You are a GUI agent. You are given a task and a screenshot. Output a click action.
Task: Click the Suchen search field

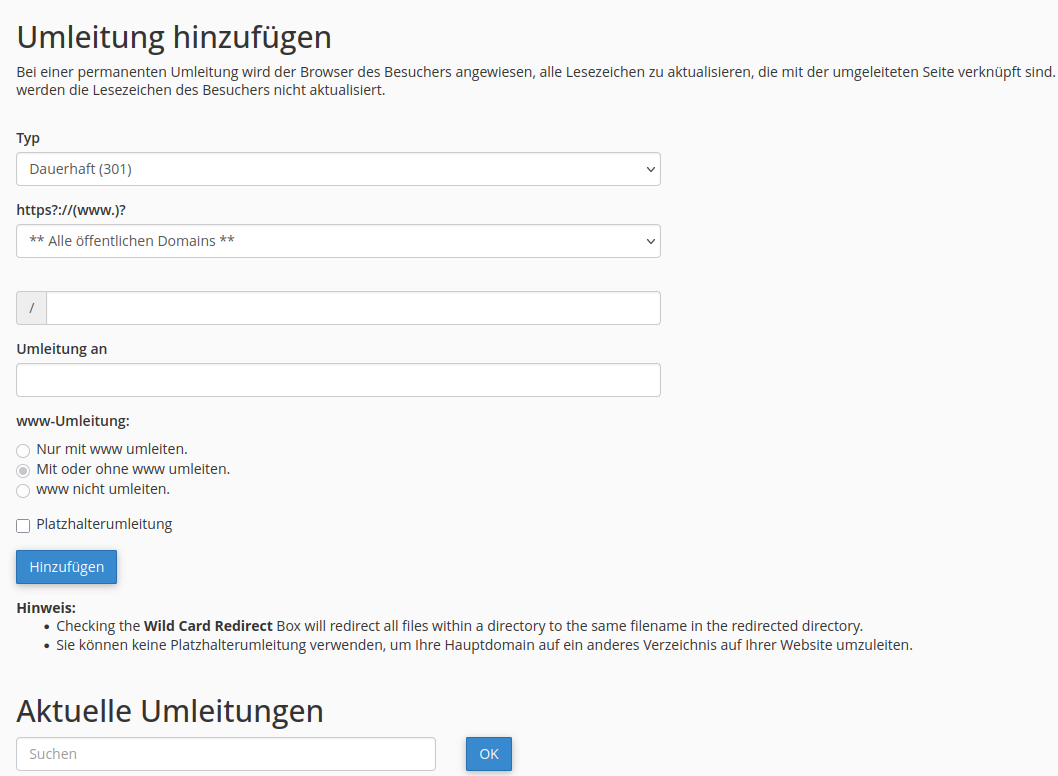click(x=225, y=754)
